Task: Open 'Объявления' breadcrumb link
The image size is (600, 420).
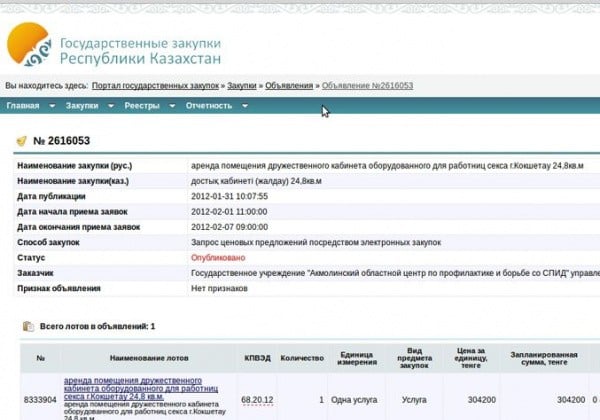Action: [x=287, y=86]
